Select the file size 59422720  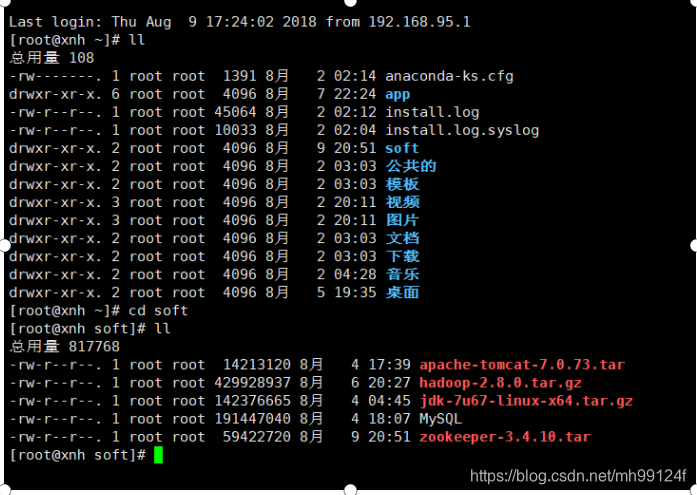pyautogui.click(x=256, y=437)
